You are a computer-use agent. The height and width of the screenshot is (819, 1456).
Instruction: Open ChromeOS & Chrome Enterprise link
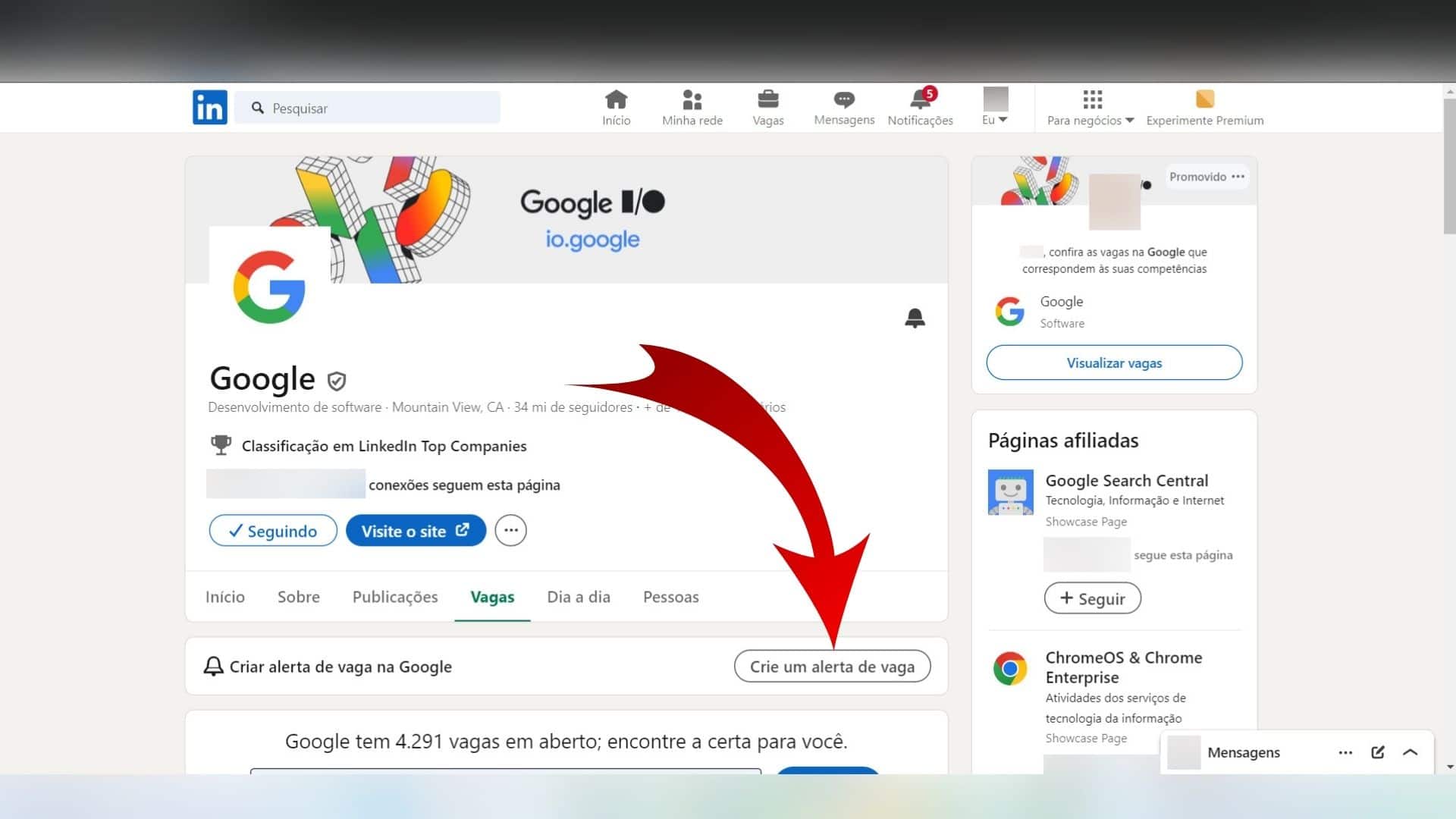(x=1124, y=667)
